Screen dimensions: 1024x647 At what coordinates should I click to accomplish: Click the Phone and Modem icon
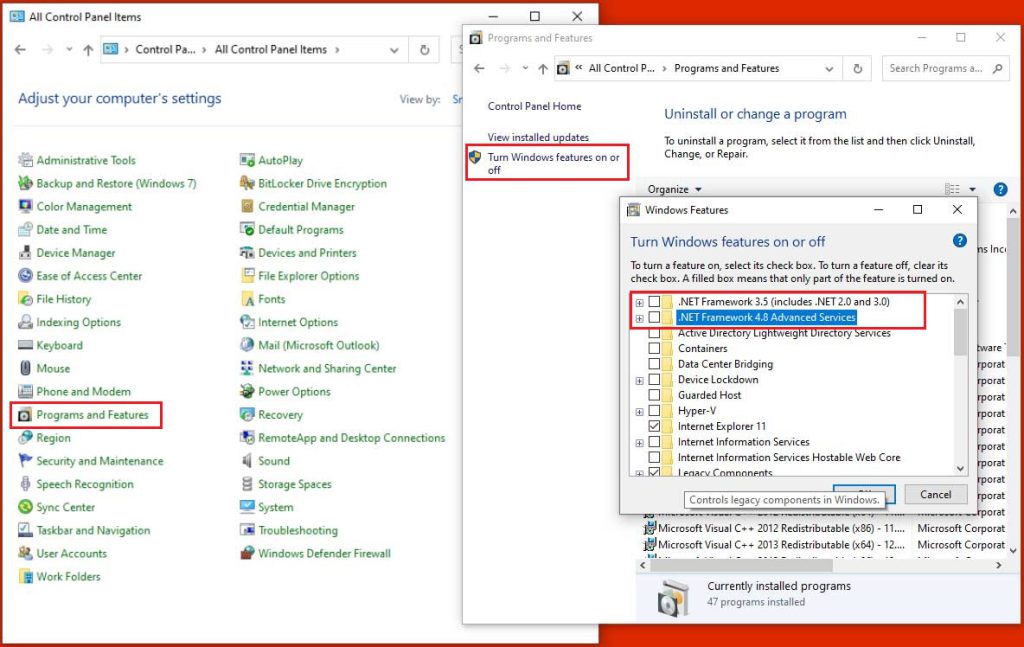click(x=25, y=392)
